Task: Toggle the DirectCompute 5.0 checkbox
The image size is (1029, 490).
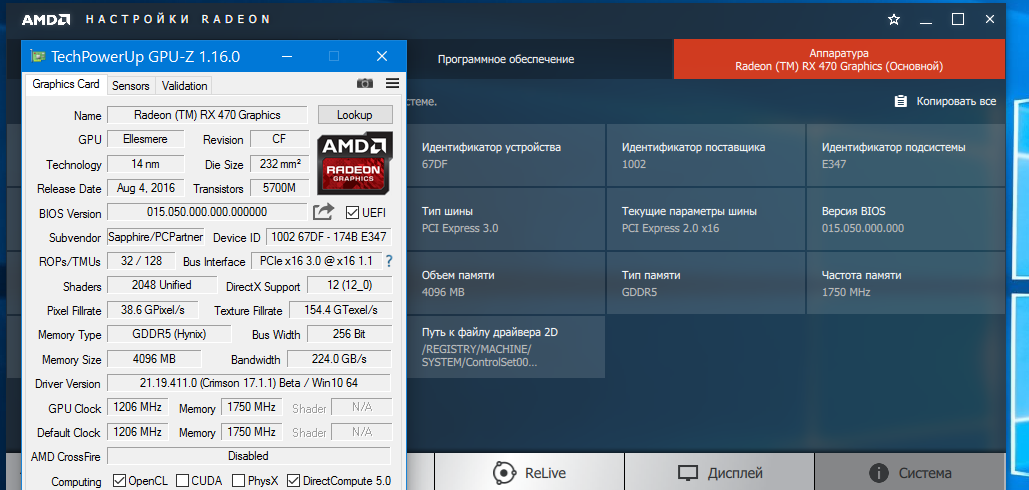Action: [x=293, y=480]
